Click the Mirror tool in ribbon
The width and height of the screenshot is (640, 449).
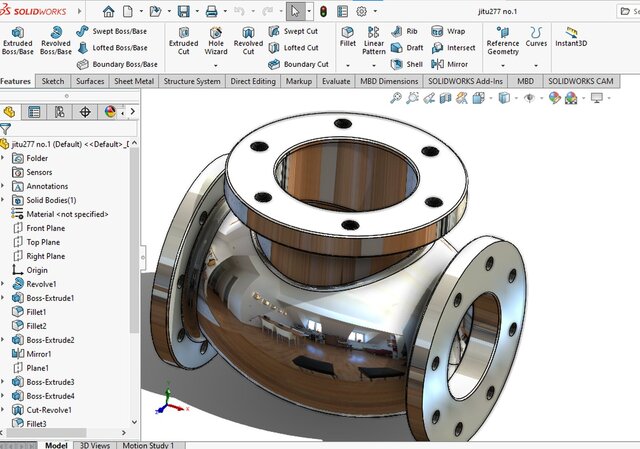(x=449, y=64)
